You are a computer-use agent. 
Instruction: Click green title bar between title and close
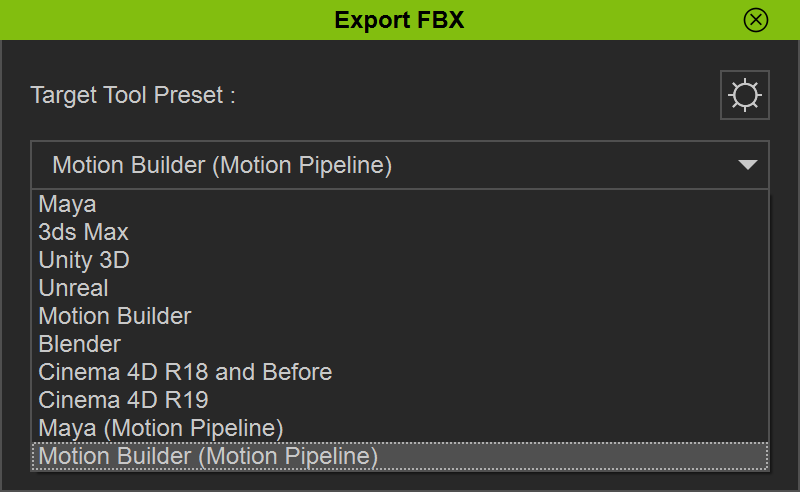click(600, 20)
